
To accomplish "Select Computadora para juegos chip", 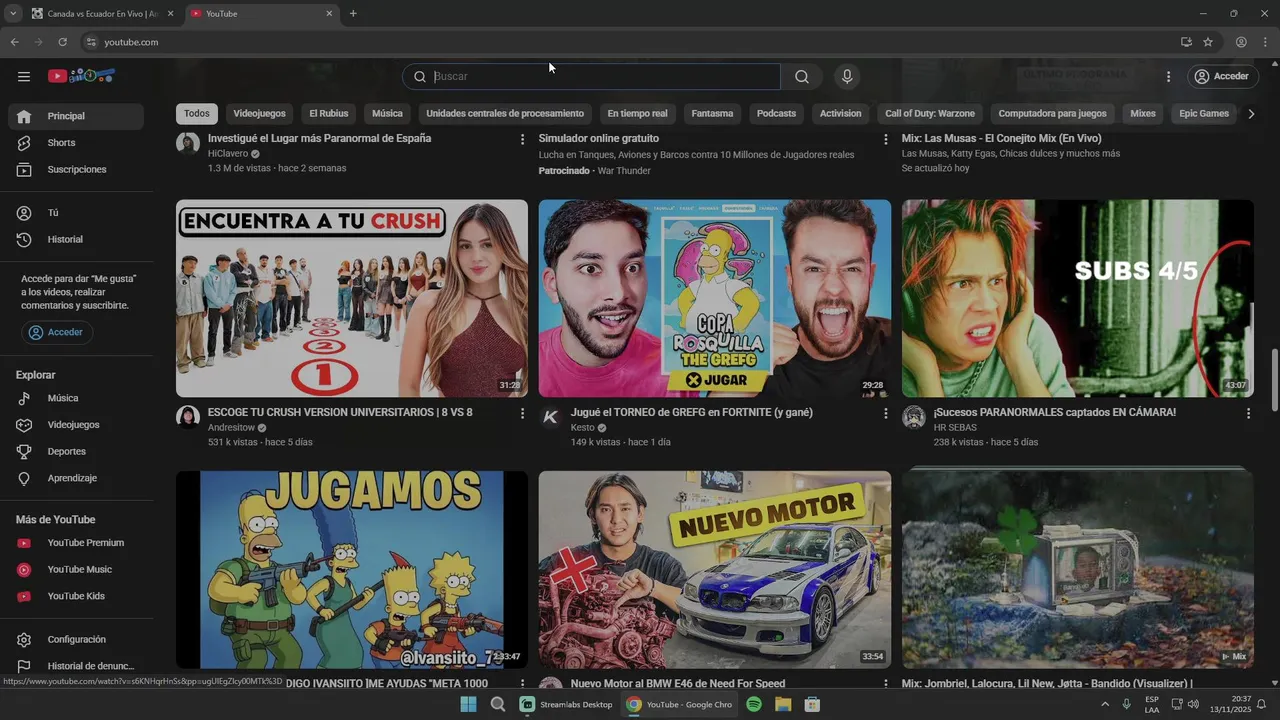I will [x=1052, y=114].
